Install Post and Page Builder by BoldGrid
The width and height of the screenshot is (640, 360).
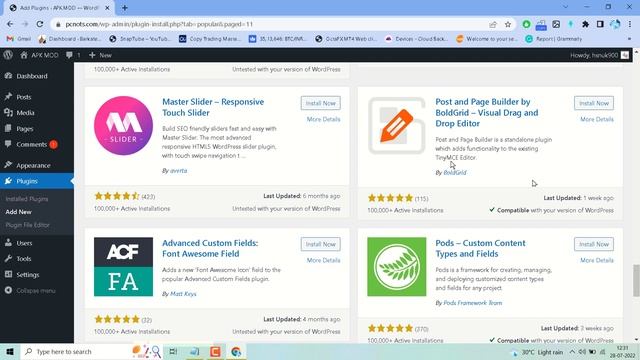pyautogui.click(x=593, y=103)
